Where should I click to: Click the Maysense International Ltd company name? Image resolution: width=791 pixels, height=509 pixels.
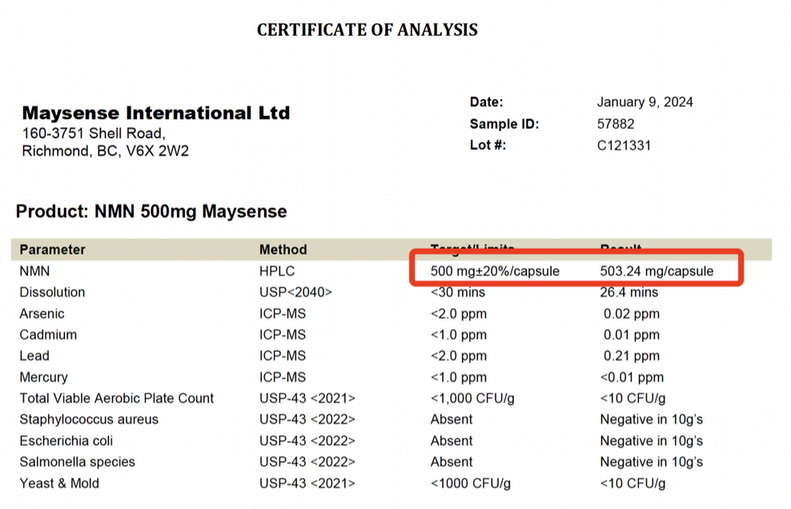156,113
